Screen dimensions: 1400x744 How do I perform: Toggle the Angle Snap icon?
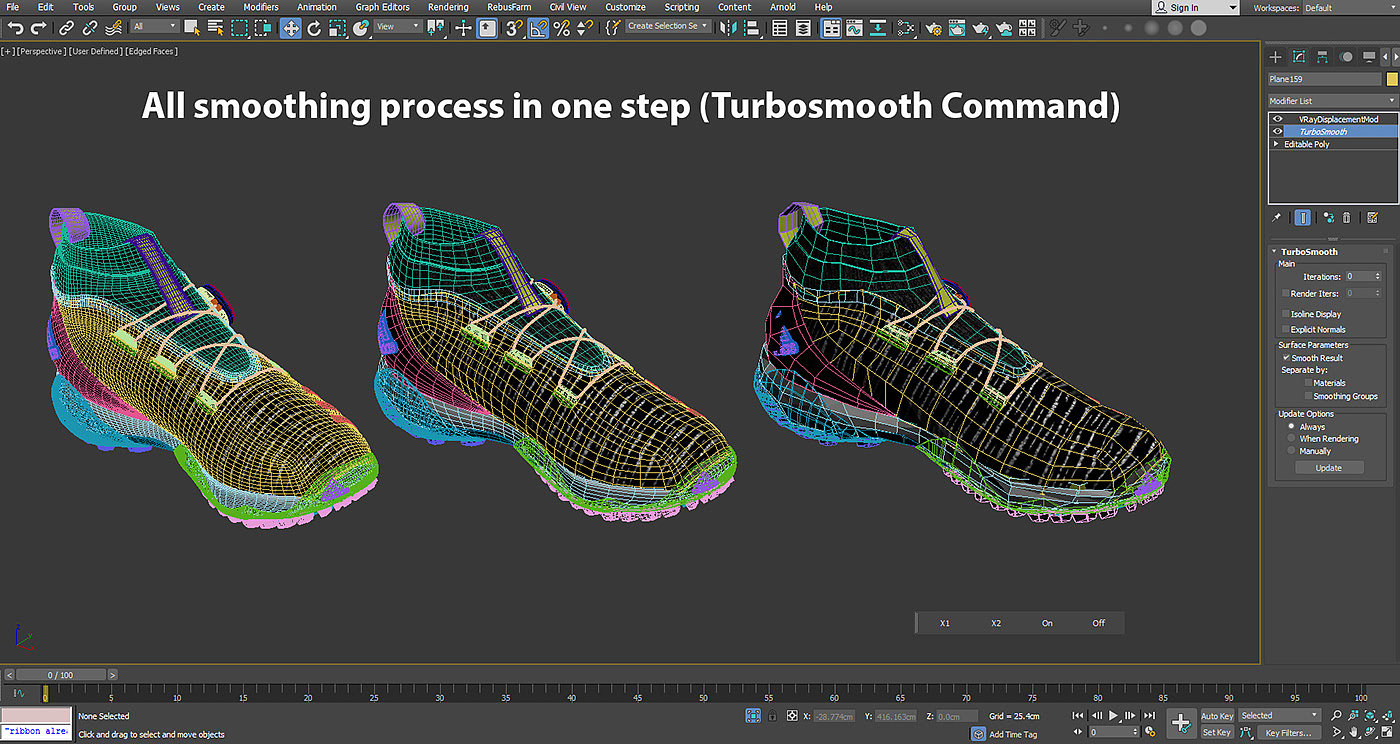point(538,28)
